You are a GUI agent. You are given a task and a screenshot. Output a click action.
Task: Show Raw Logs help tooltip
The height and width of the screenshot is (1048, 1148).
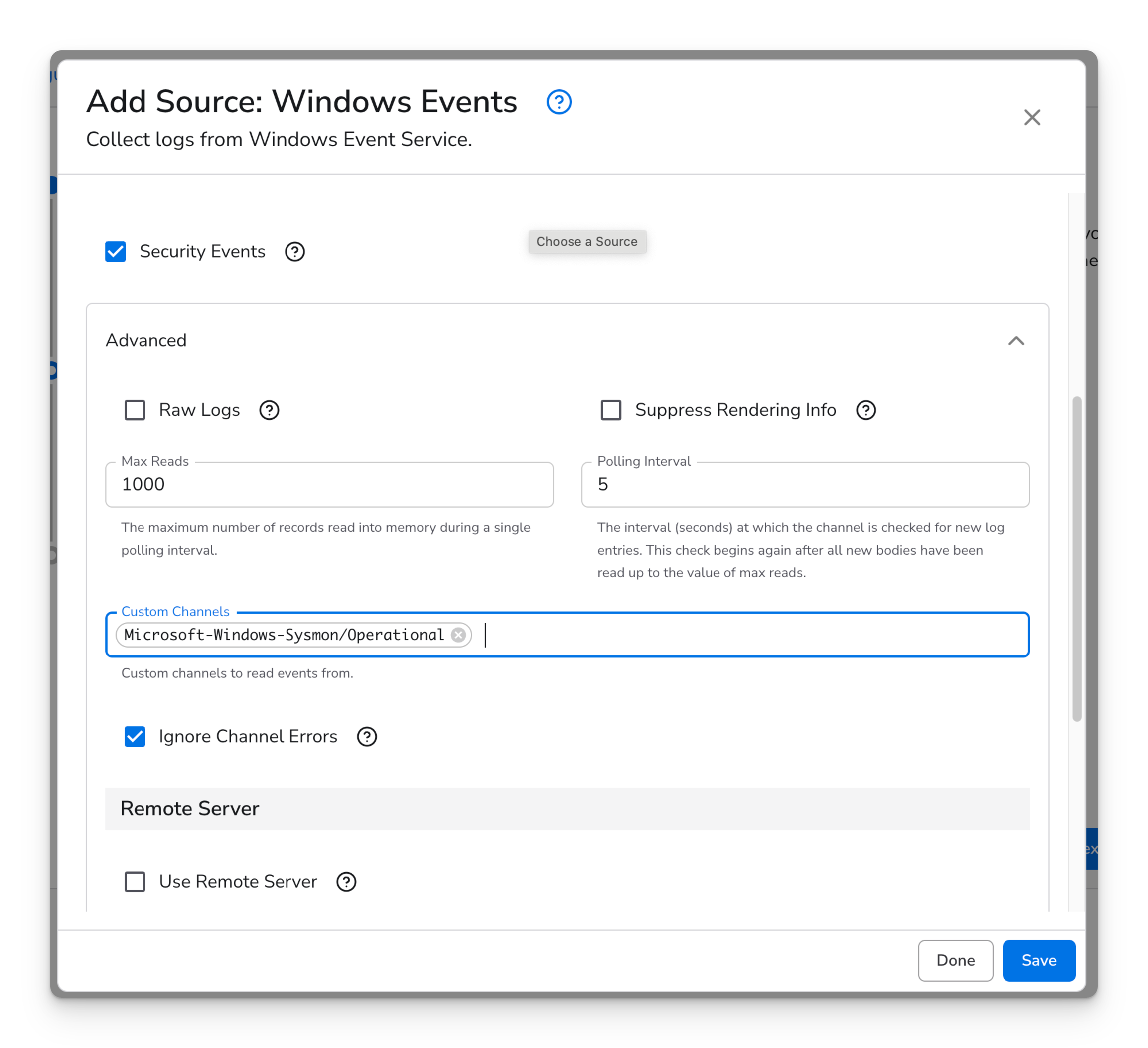[x=269, y=410]
